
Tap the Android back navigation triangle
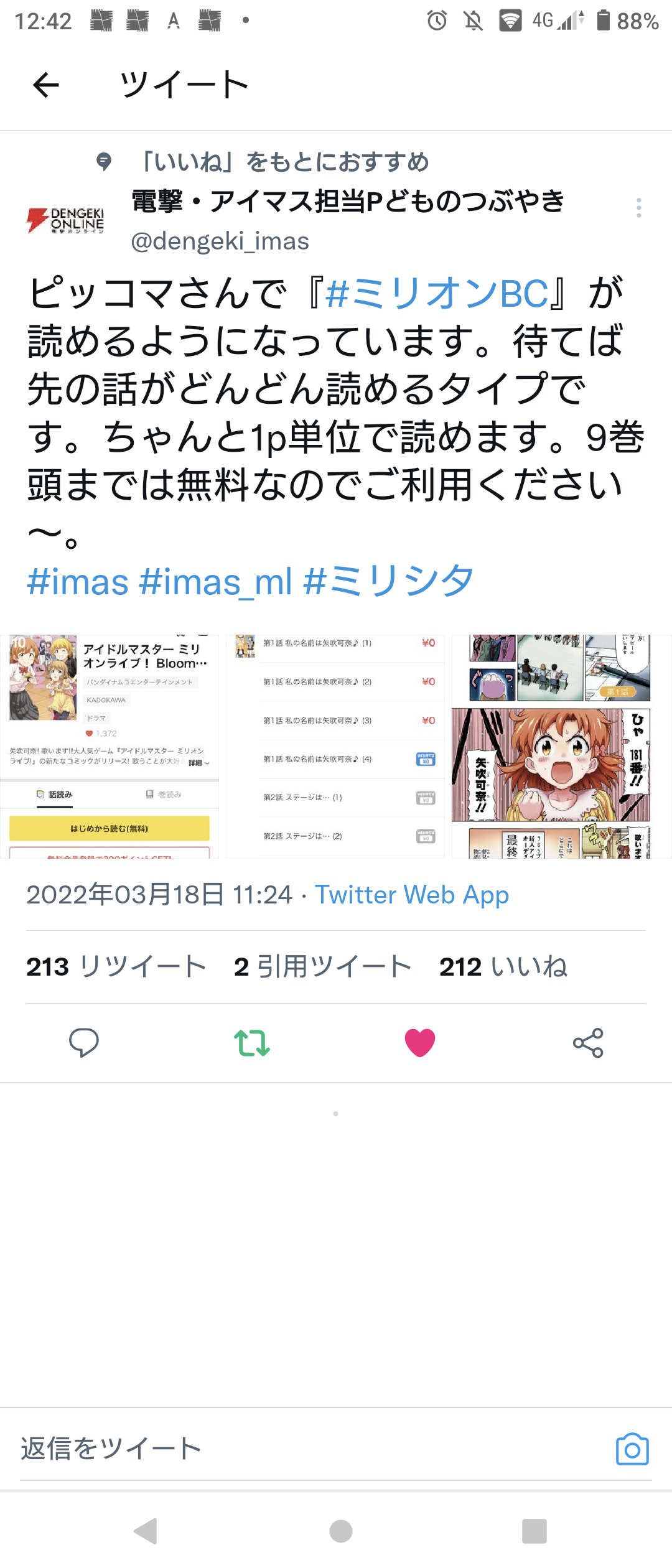click(146, 1531)
